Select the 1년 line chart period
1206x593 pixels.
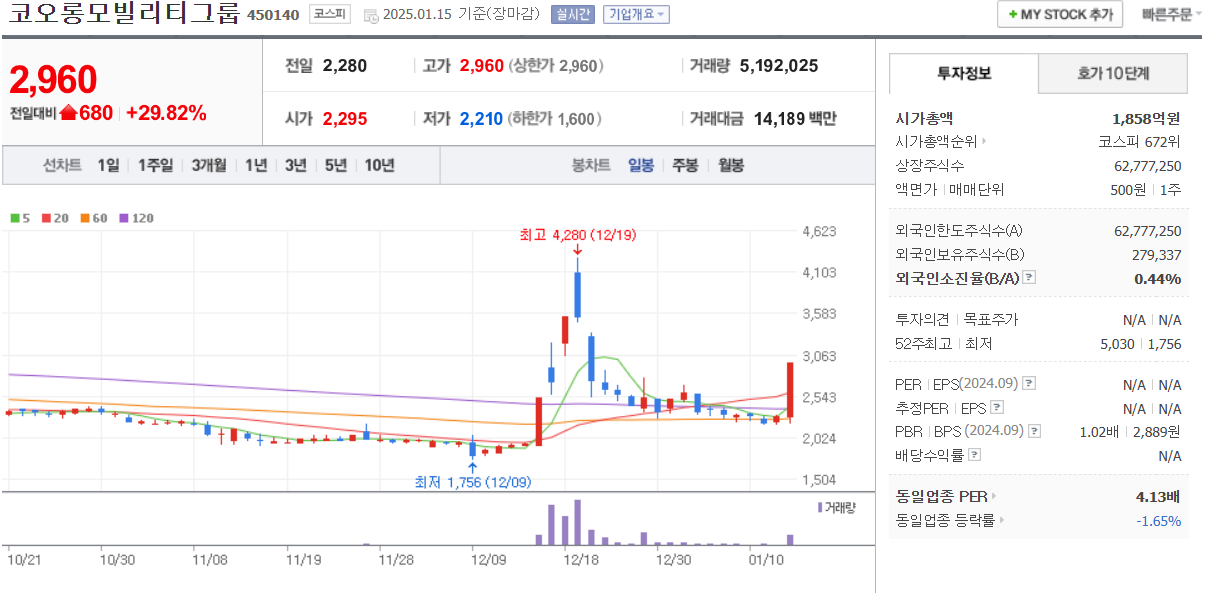(x=256, y=166)
